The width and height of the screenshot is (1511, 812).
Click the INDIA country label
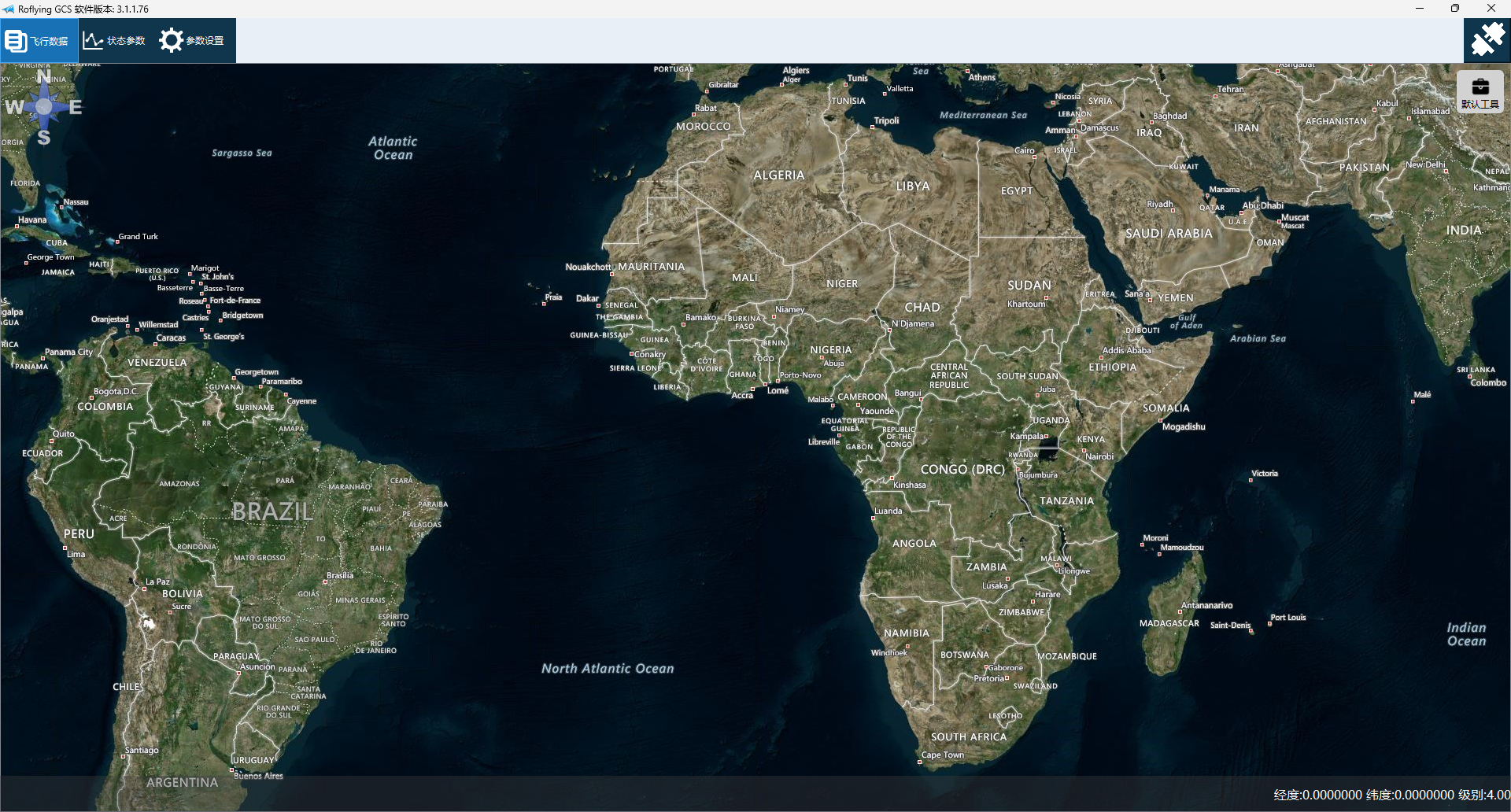(x=1464, y=231)
